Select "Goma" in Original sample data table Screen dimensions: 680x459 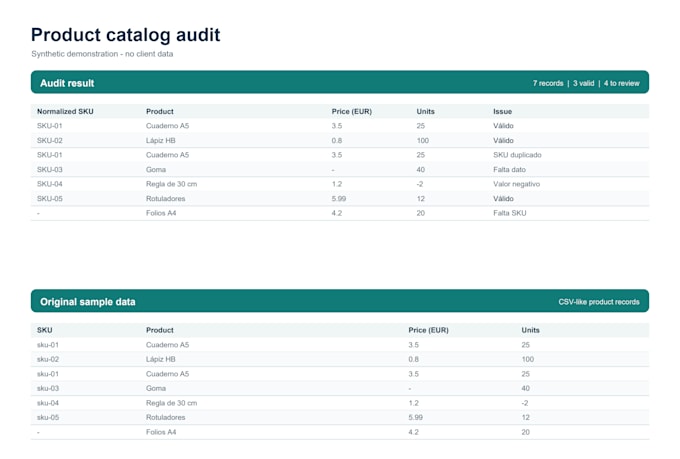(x=156, y=388)
